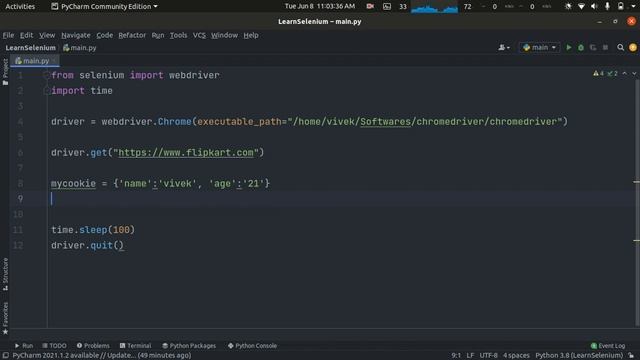Open the Python Packages tool window
The width and height of the screenshot is (640, 360).
coord(189,346)
